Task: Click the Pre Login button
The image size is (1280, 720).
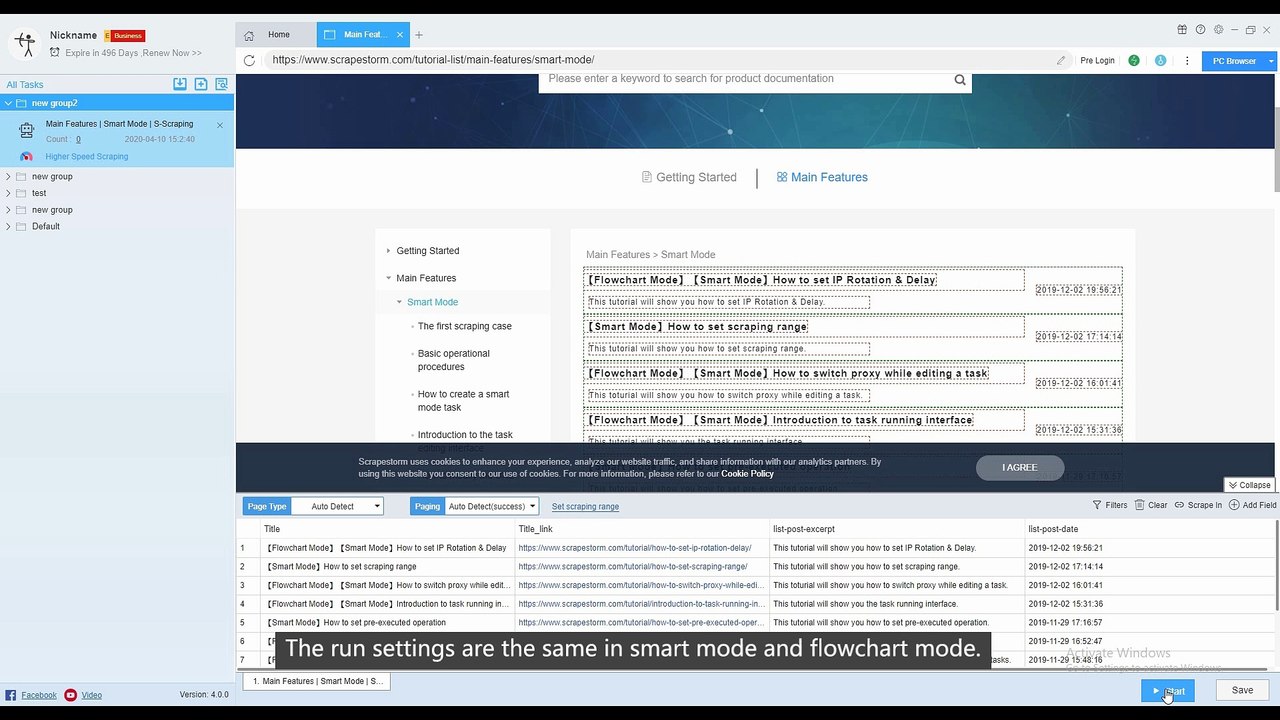Action: [1097, 61]
